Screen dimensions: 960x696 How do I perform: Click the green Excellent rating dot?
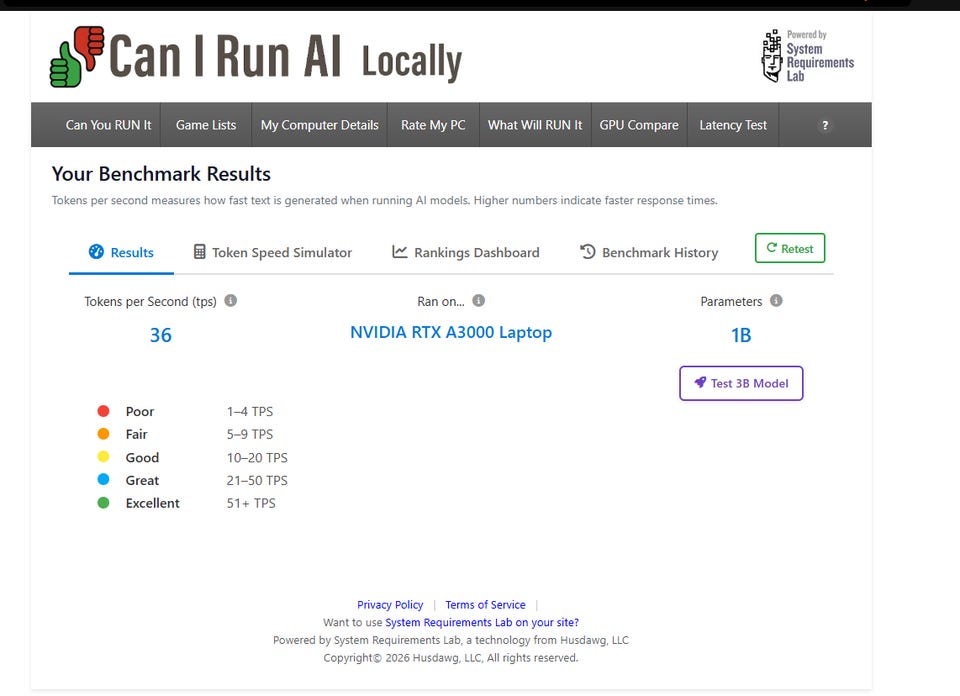[x=103, y=503]
